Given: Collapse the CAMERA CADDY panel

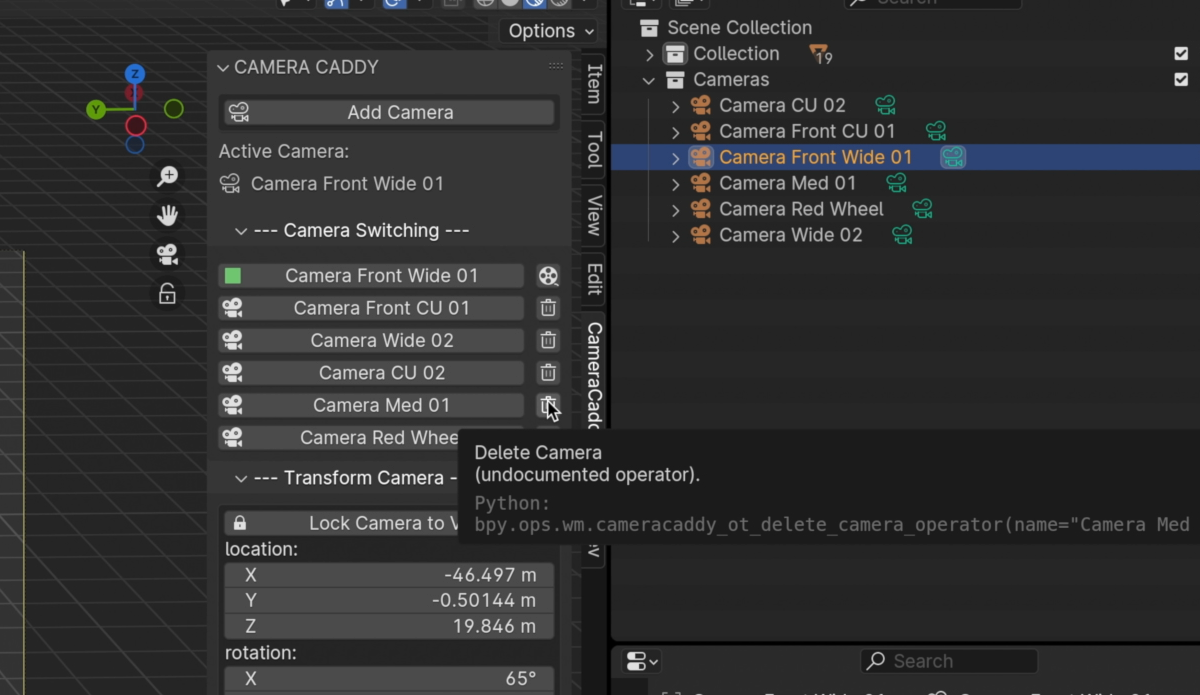Looking at the screenshot, I should click(x=223, y=68).
